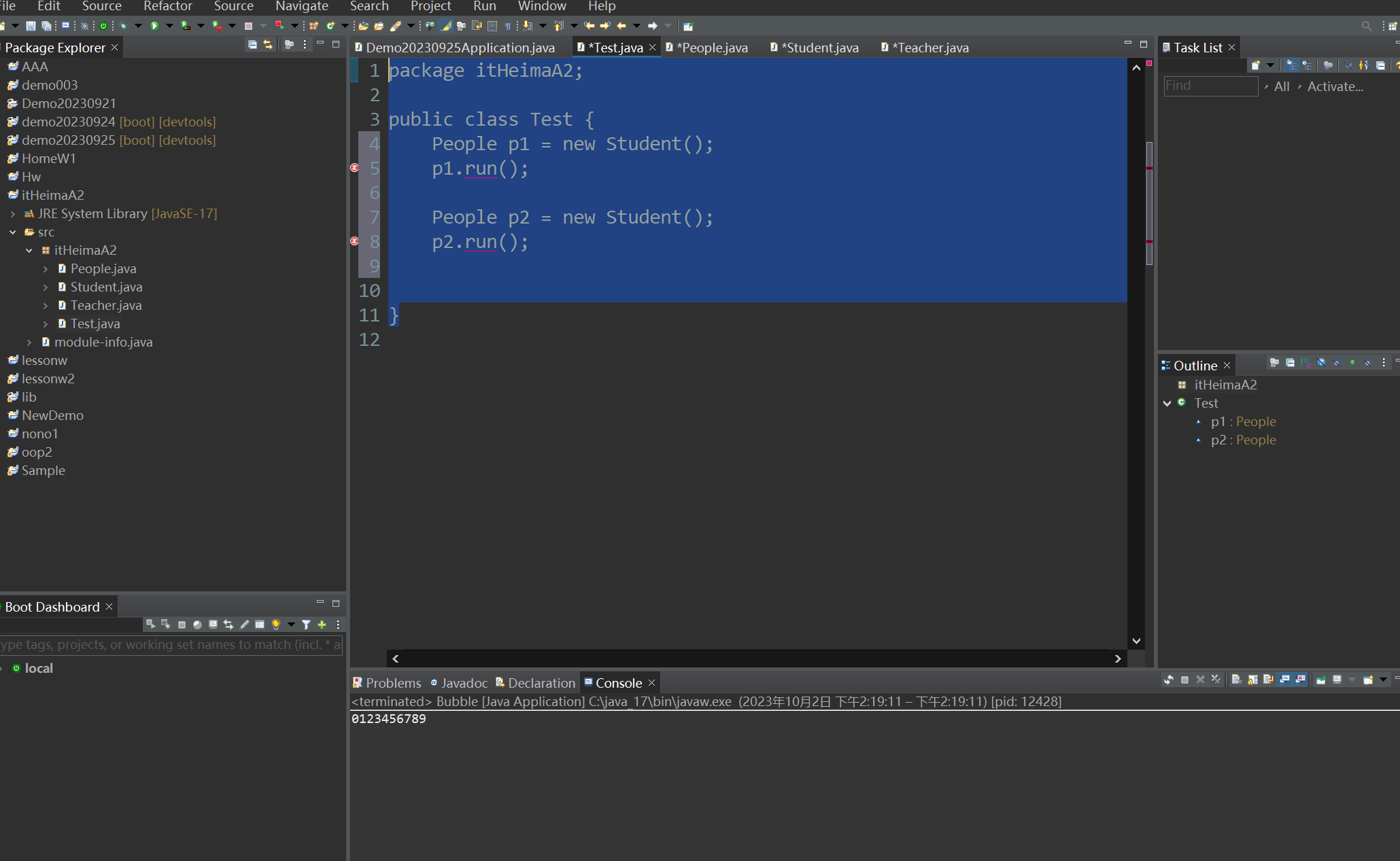Click the editor horizontal scroll right arrow

click(1118, 658)
